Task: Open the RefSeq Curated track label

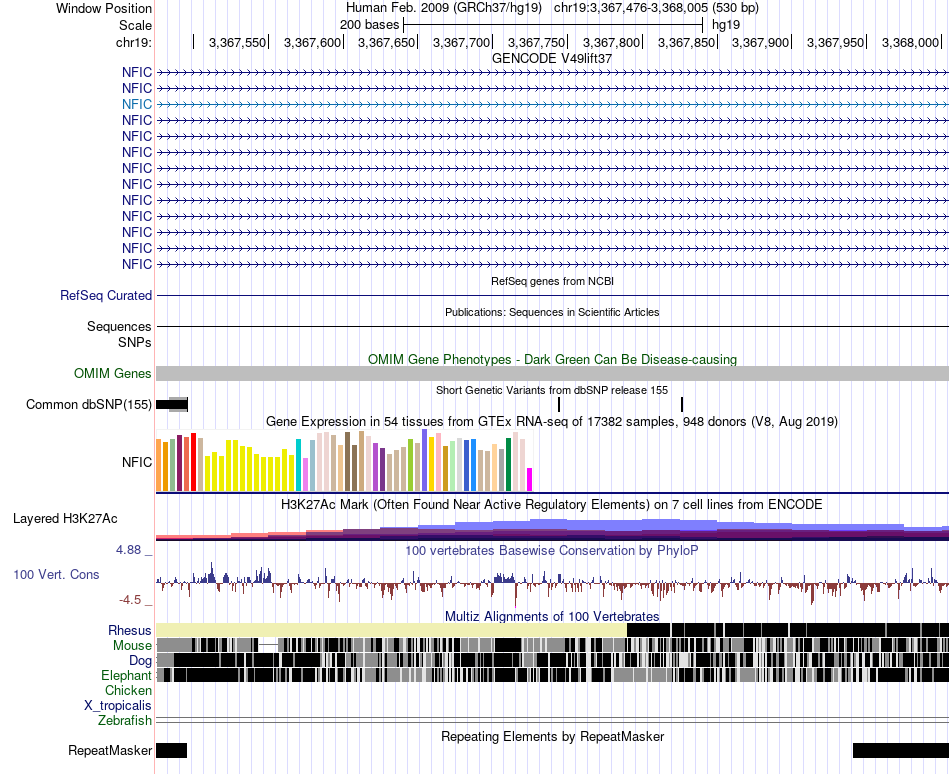Action: coord(106,296)
